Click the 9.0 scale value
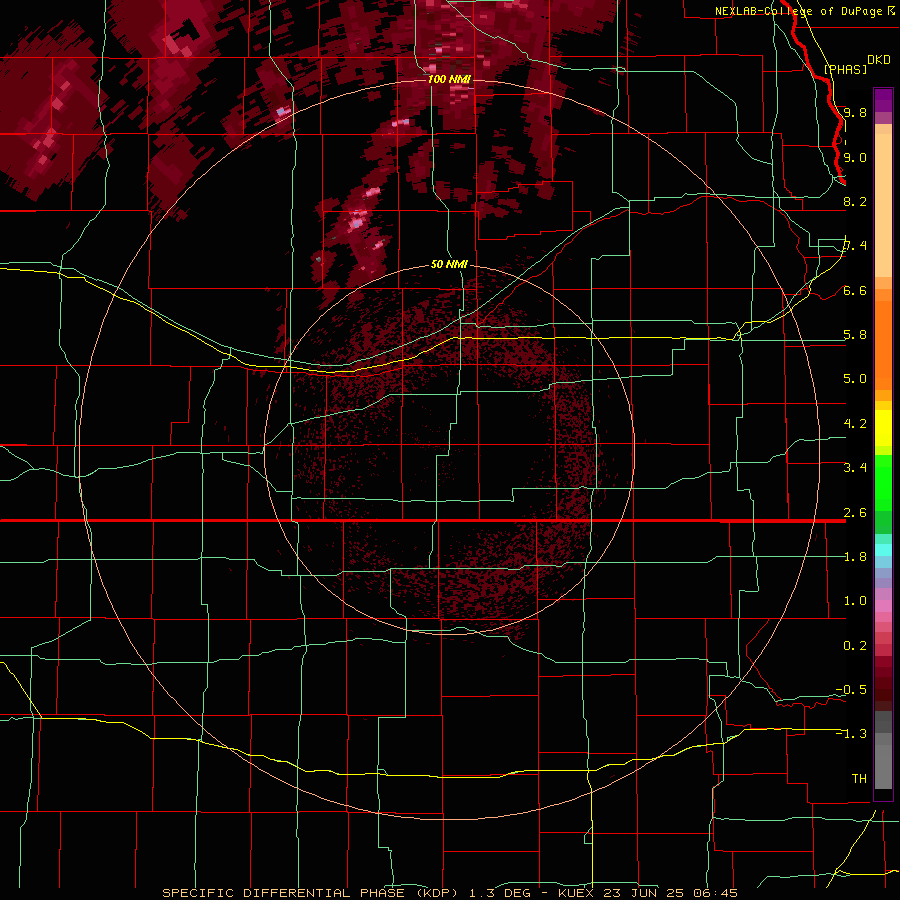The width and height of the screenshot is (900, 900). (x=855, y=157)
